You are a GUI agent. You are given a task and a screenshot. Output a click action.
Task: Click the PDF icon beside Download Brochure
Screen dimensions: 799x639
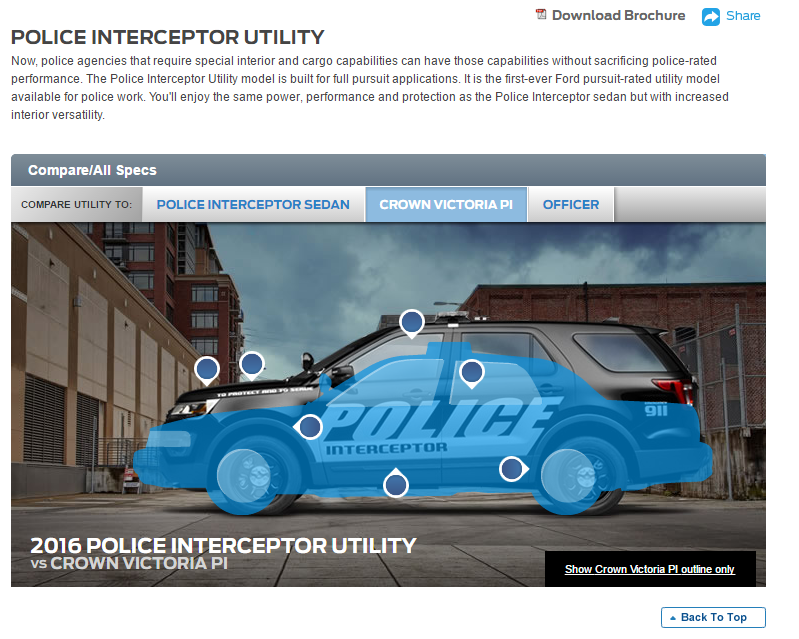[x=541, y=15]
